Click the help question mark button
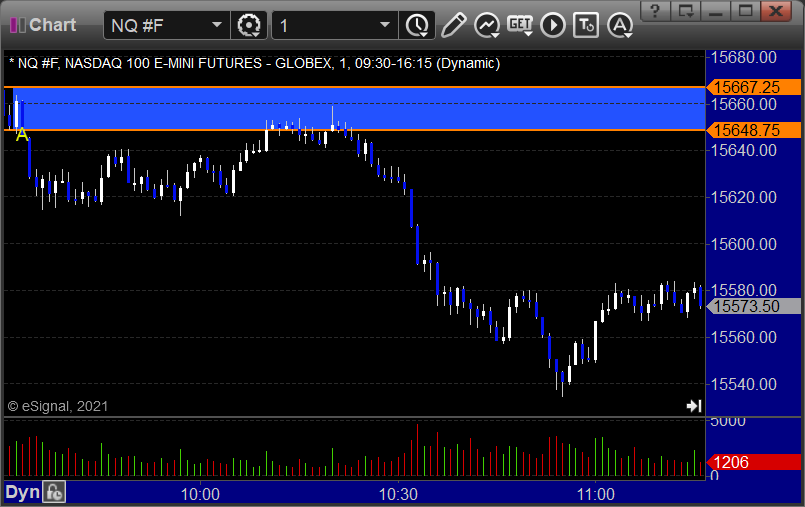The image size is (805, 507). tap(655, 11)
